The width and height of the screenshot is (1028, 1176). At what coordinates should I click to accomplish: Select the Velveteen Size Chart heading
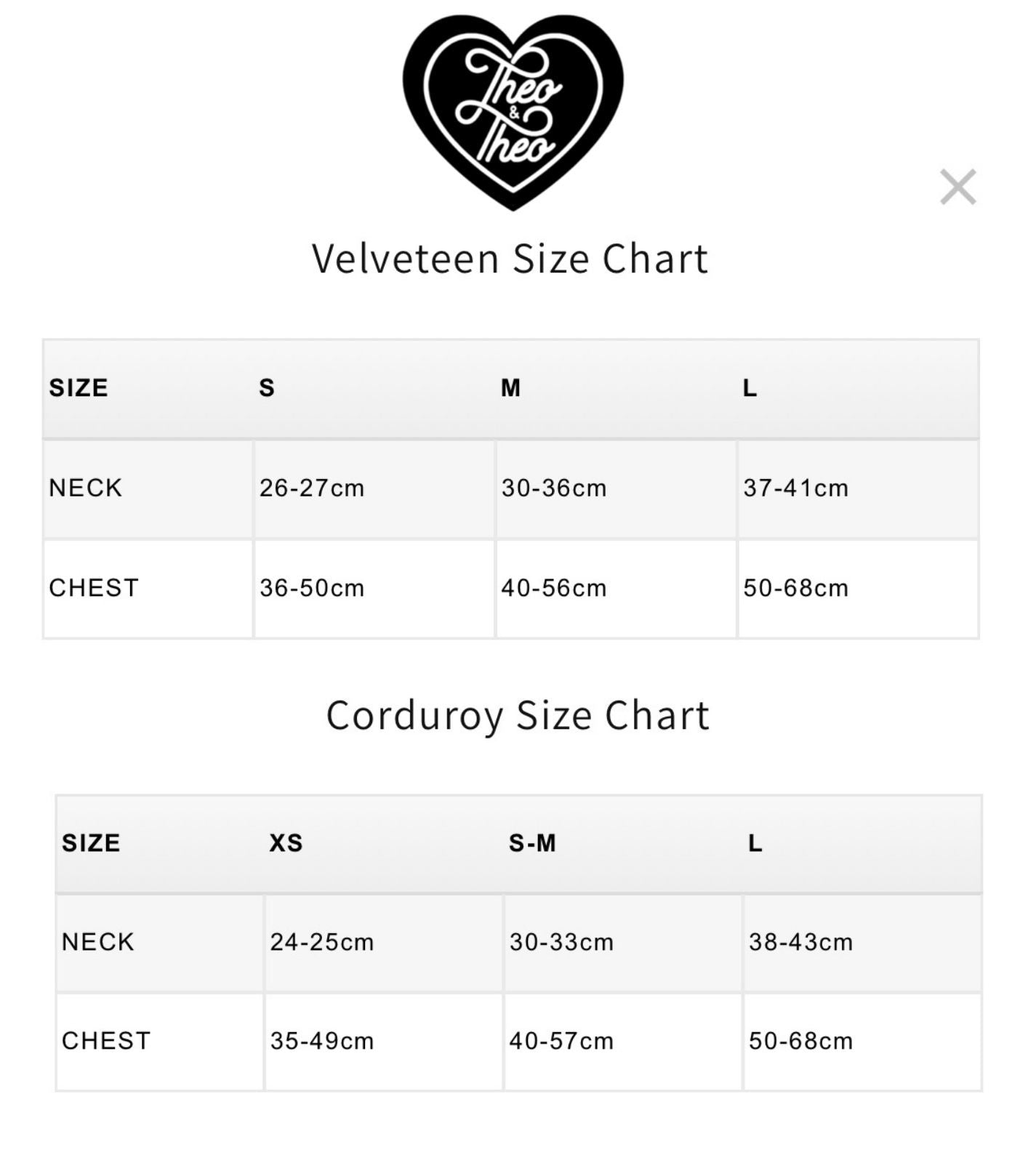pos(510,259)
